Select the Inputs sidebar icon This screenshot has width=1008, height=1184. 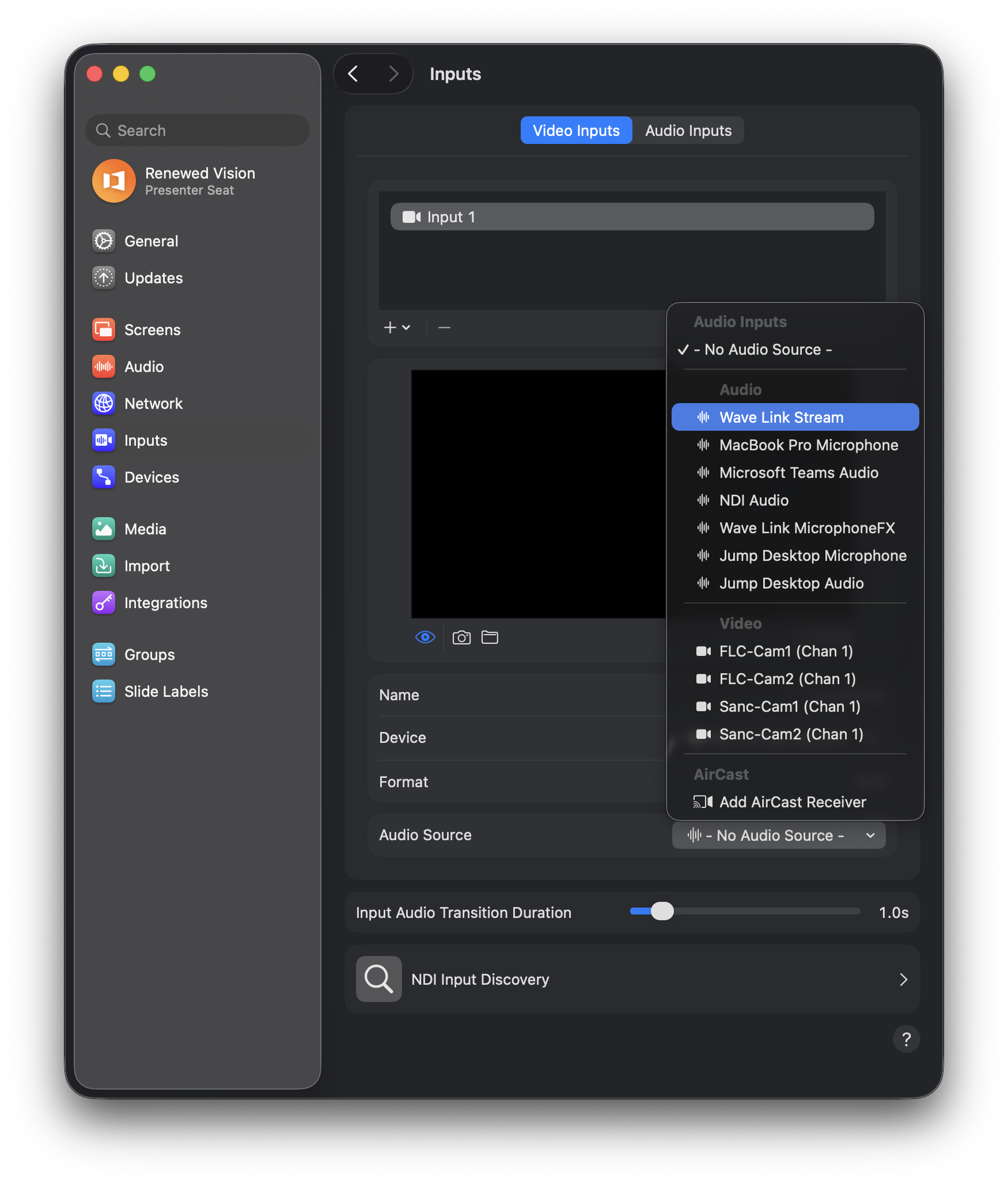click(104, 440)
